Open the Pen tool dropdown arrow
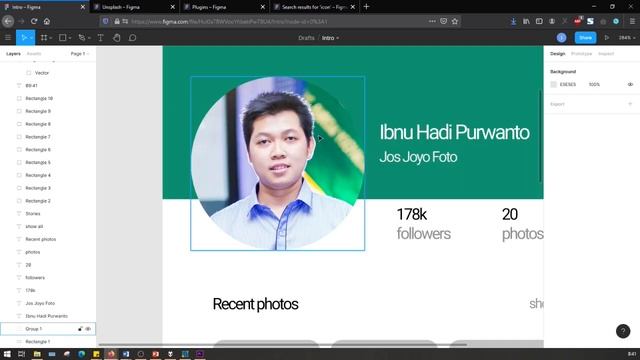 coord(89,38)
